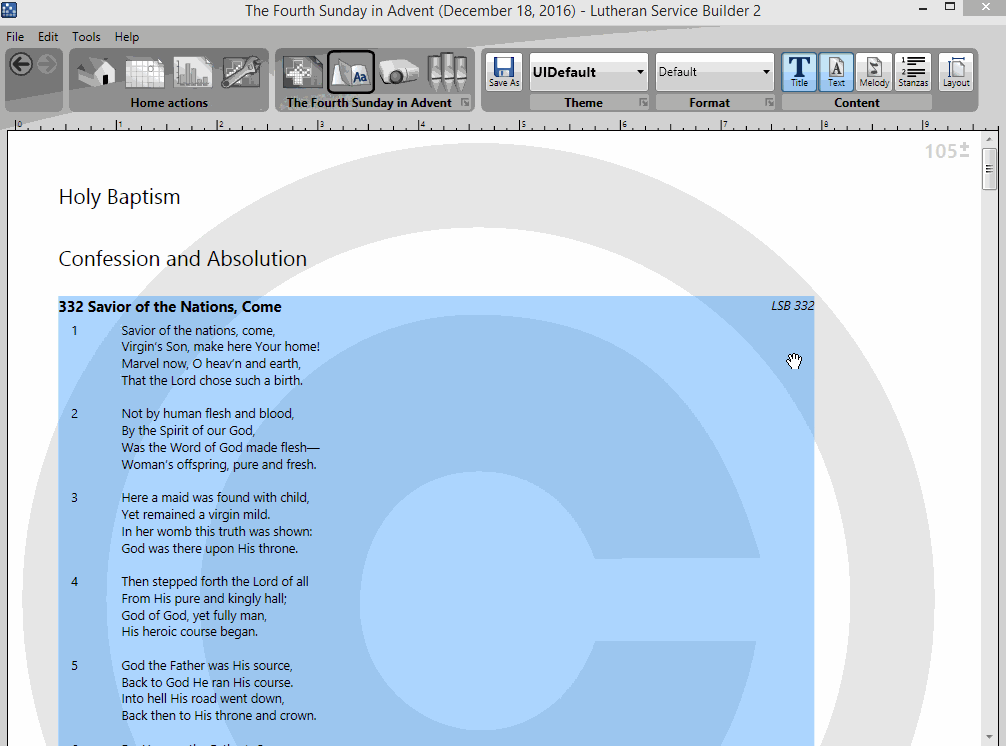Click the line 'His heroic course began.'

[190, 632]
